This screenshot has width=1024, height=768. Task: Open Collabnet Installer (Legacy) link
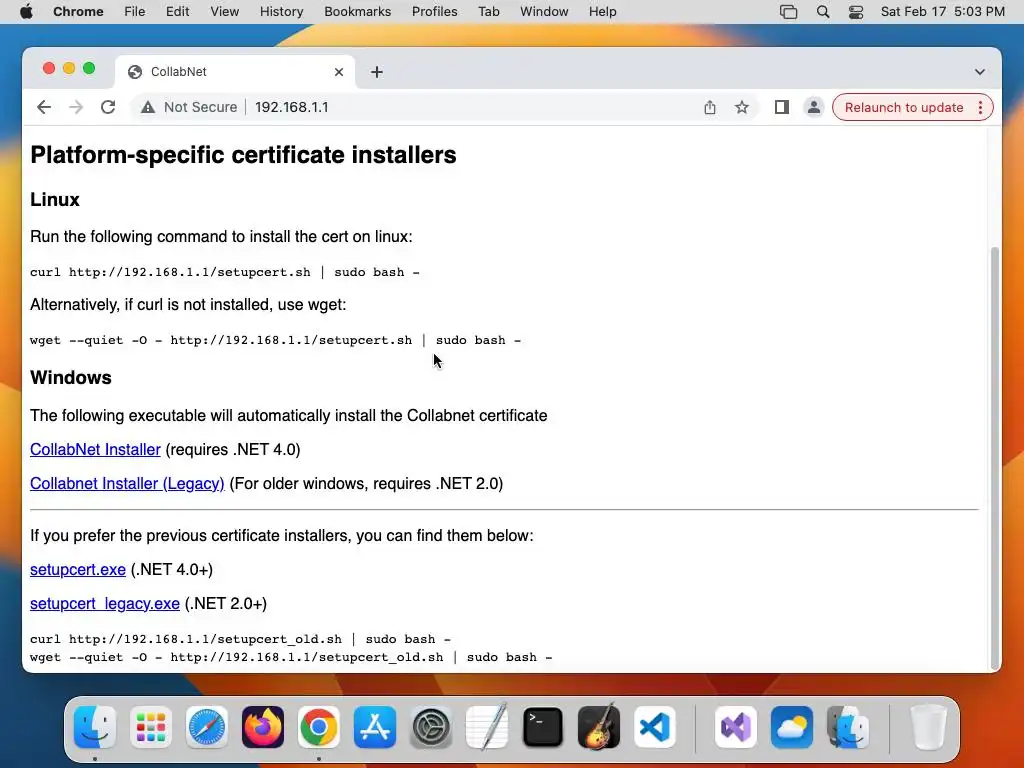point(127,483)
